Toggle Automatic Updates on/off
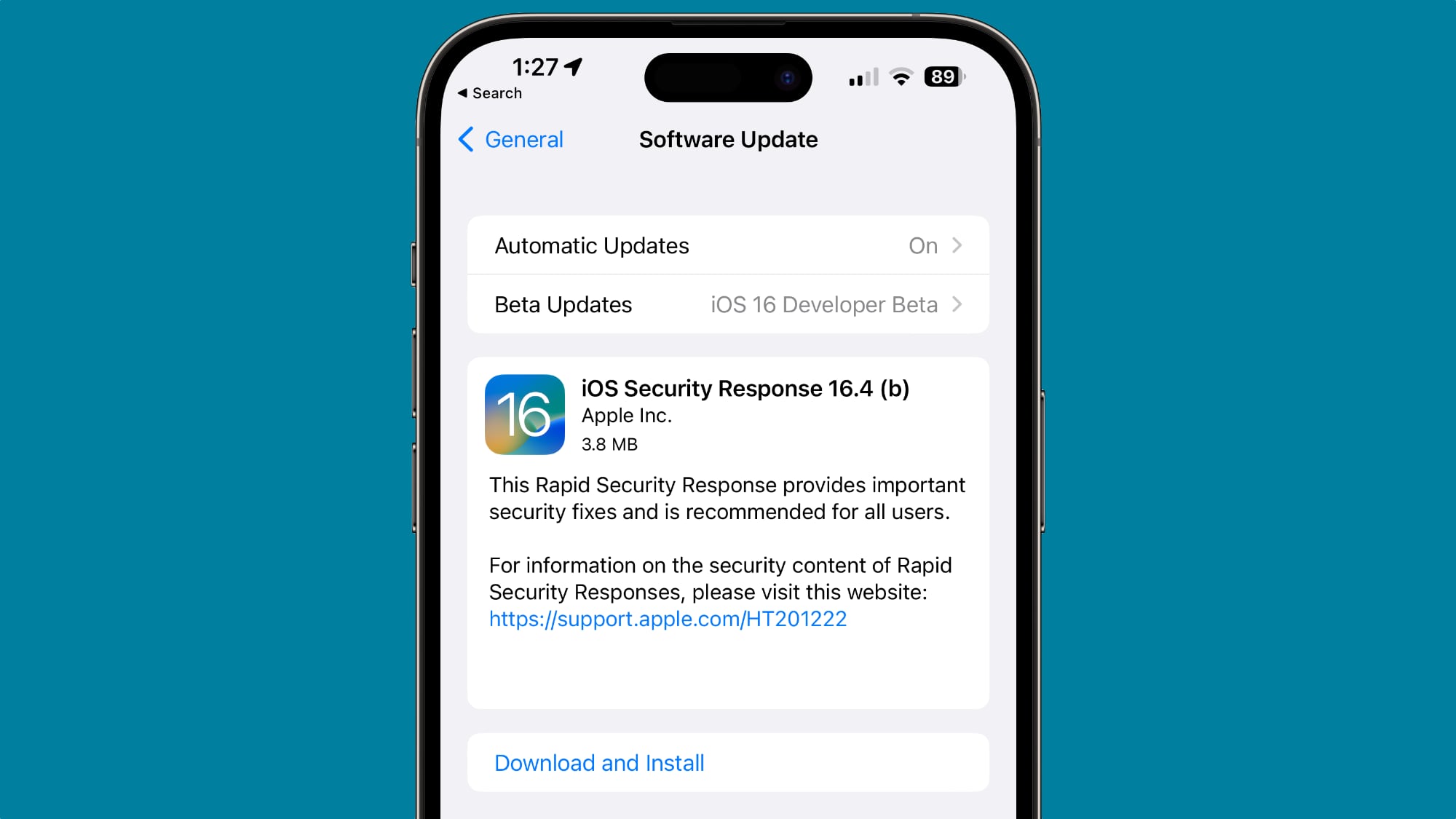 point(728,245)
